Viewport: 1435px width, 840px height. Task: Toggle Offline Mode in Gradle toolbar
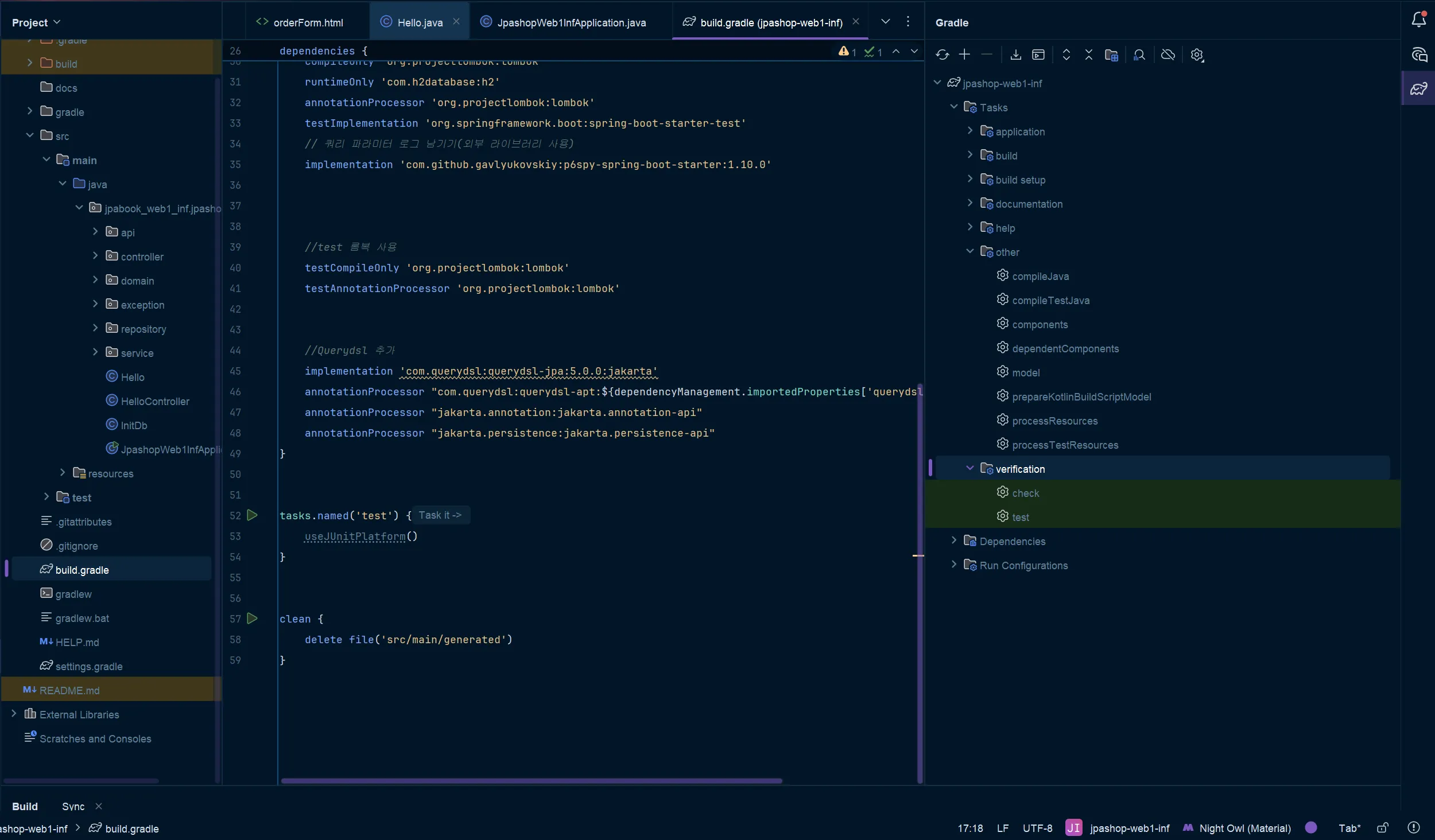[x=1167, y=55]
